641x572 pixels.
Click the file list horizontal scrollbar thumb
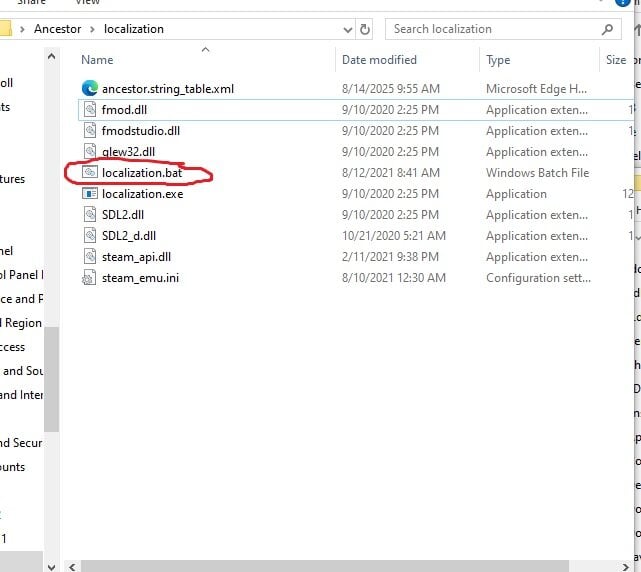coord(325,567)
